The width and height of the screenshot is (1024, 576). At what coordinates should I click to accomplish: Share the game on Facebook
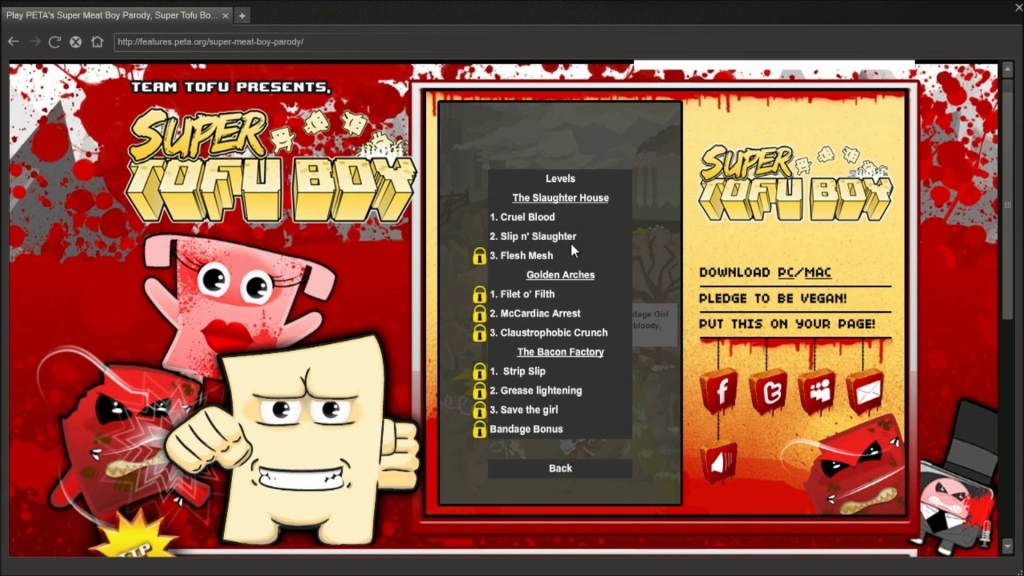[x=720, y=392]
